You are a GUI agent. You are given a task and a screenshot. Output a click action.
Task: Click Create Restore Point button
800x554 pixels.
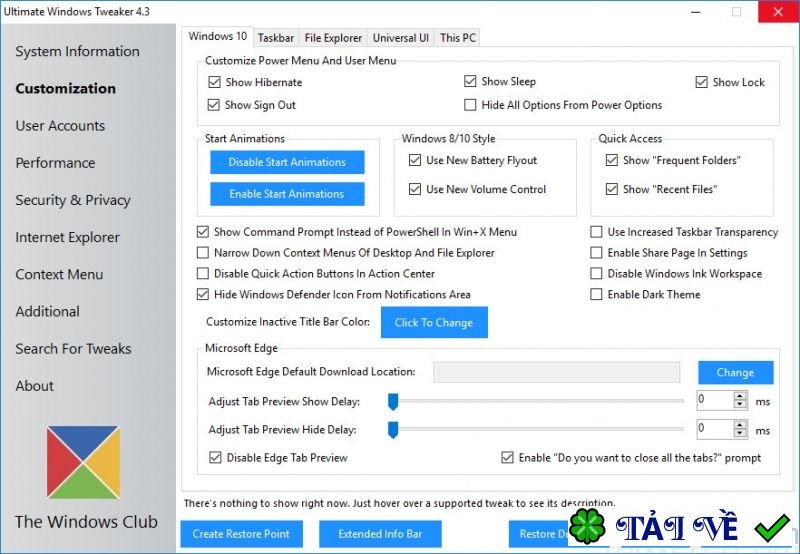pyautogui.click(x=241, y=534)
